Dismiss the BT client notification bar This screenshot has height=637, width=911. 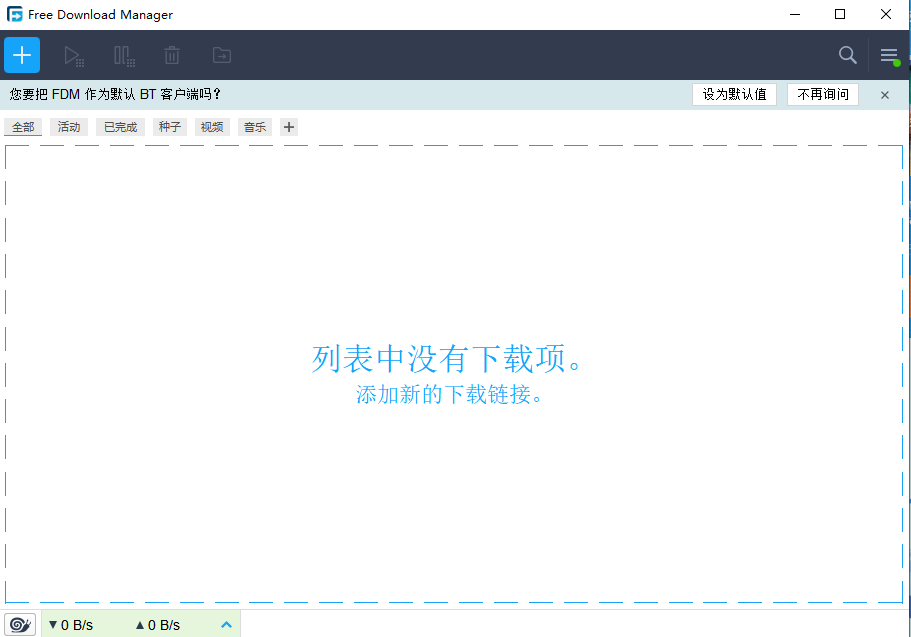[x=884, y=94]
